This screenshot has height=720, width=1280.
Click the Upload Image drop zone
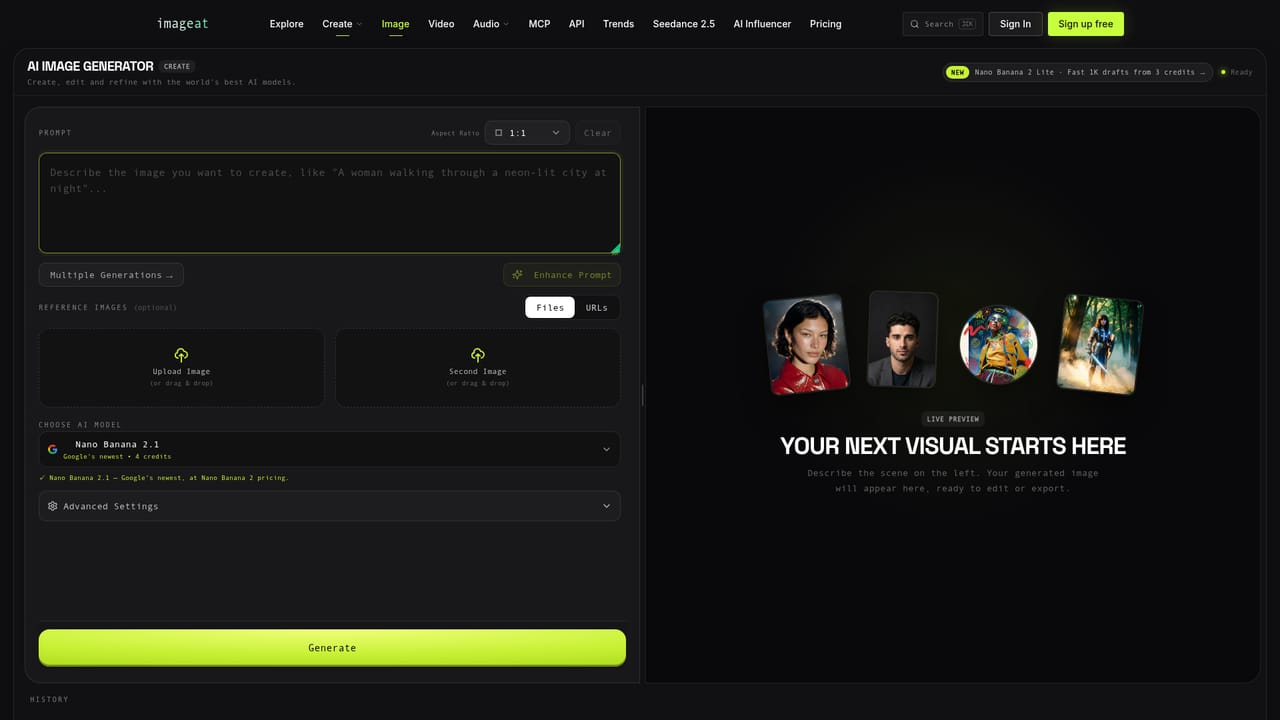point(181,368)
